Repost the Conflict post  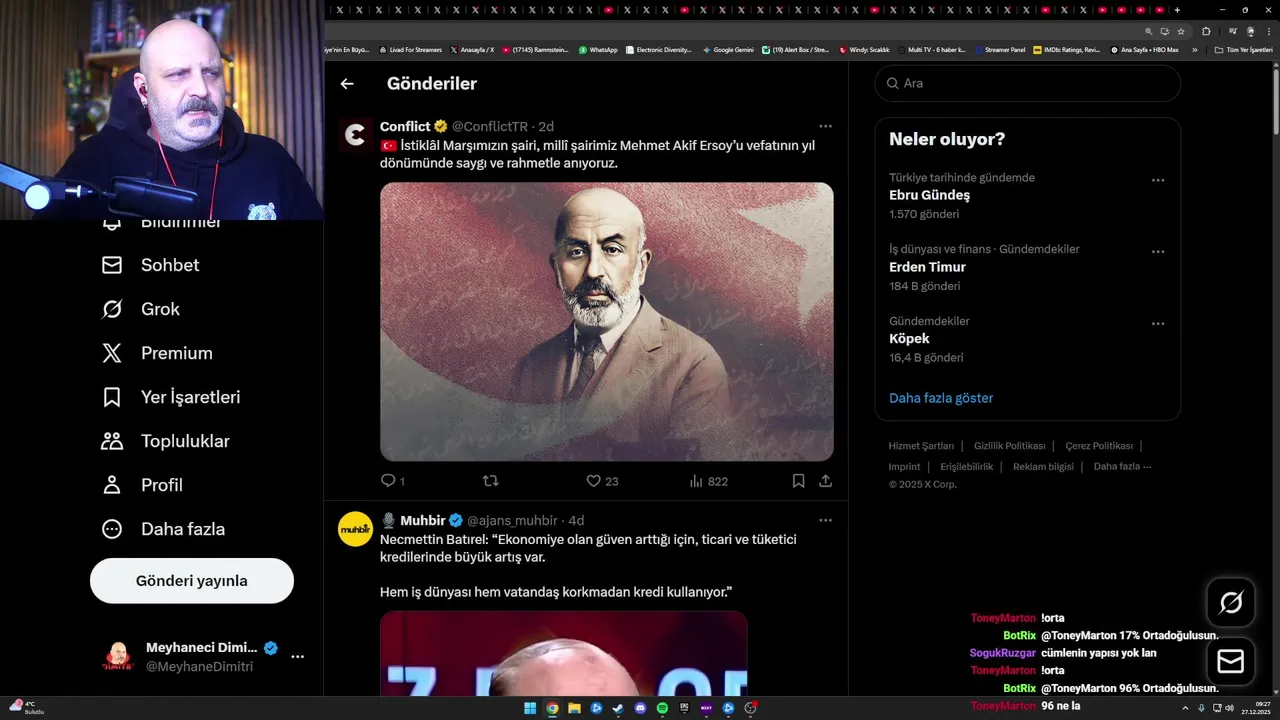pyautogui.click(x=490, y=481)
